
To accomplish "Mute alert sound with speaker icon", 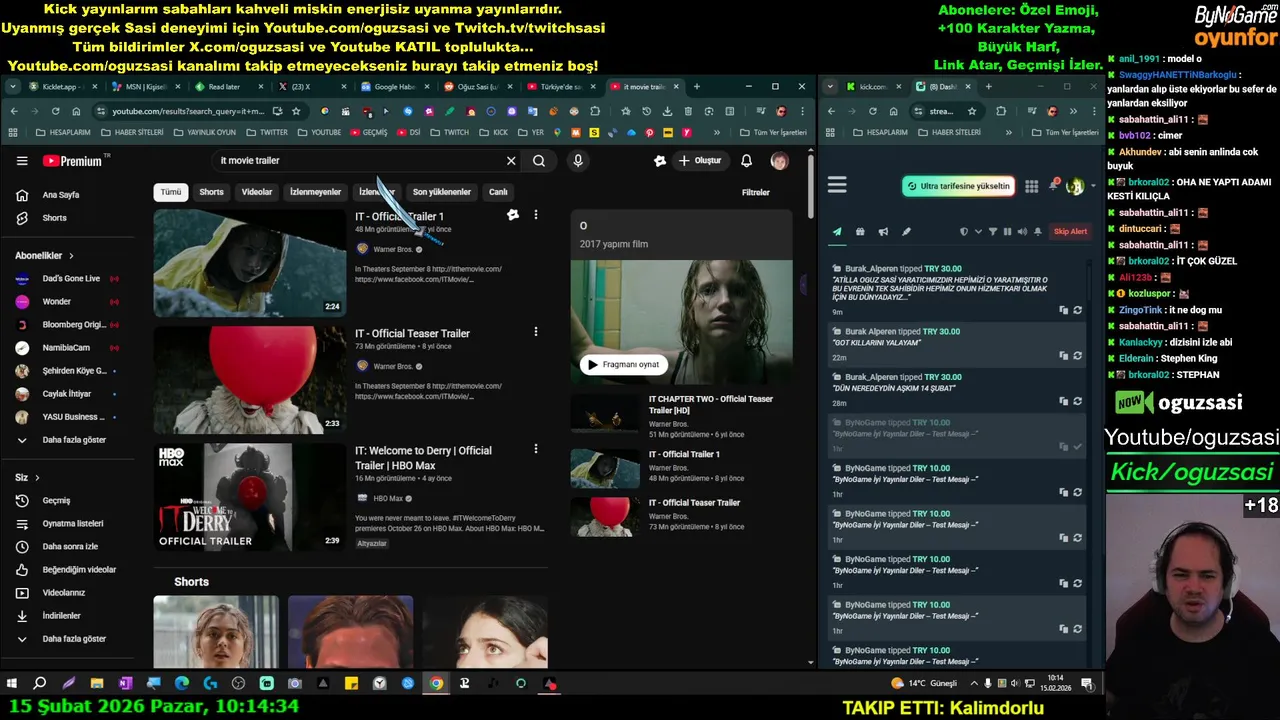I will coord(1021,232).
